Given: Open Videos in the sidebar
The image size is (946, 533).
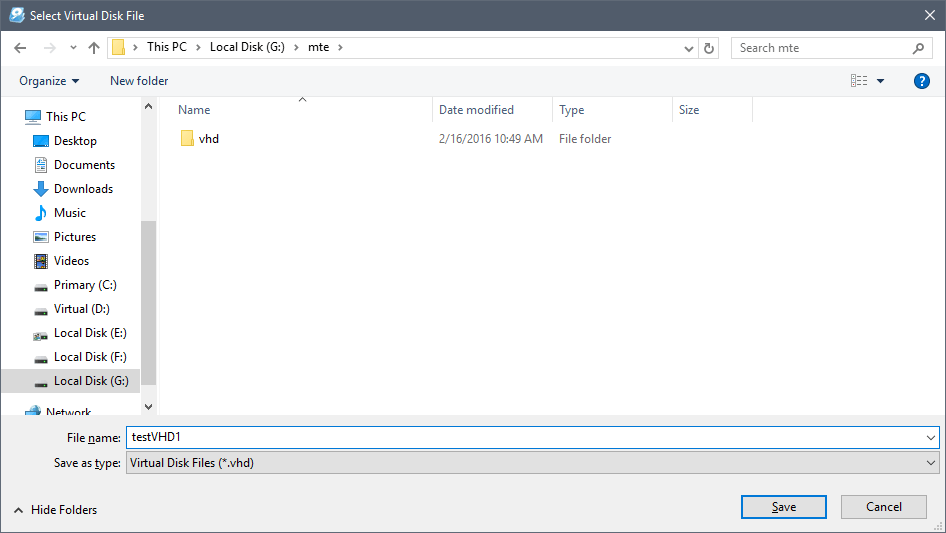Looking at the screenshot, I should [x=71, y=261].
